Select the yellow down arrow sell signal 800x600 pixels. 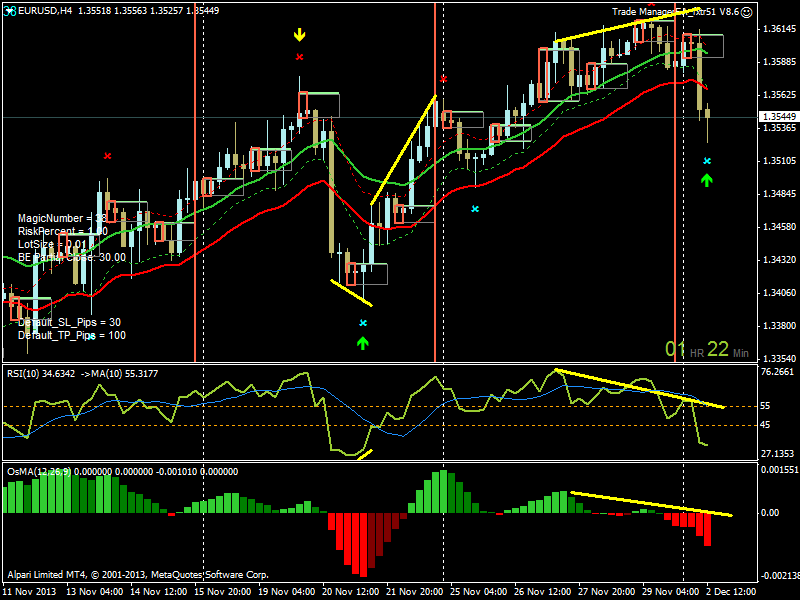click(299, 35)
